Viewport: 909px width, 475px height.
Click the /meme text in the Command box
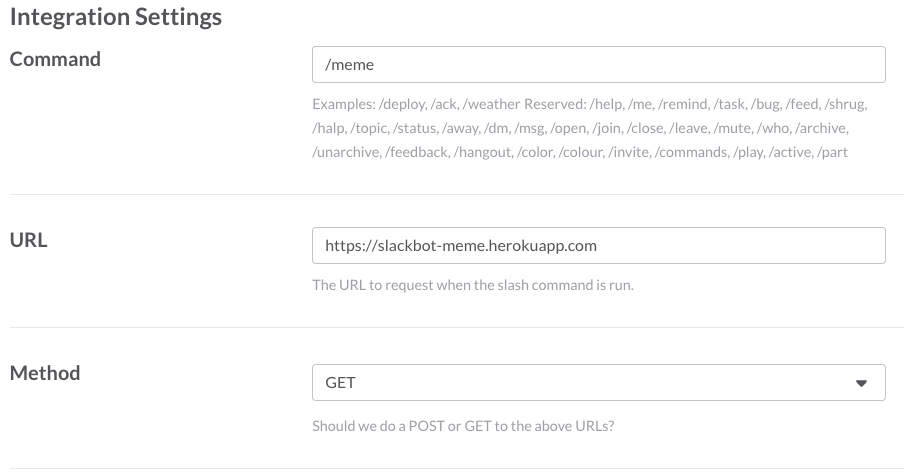click(x=349, y=65)
